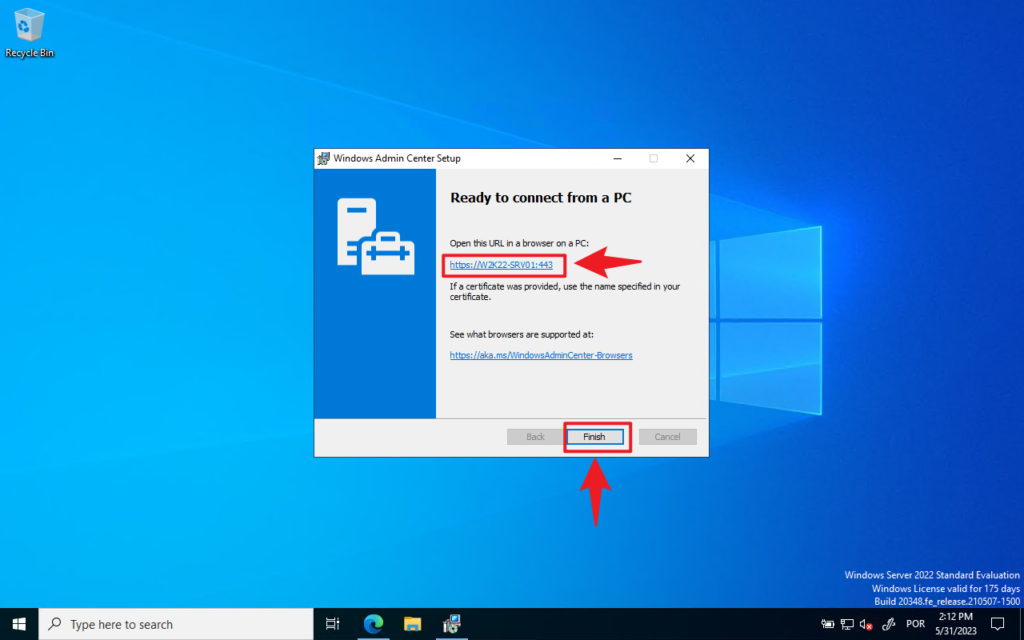Open the power status icon in system tray

pos(826,623)
